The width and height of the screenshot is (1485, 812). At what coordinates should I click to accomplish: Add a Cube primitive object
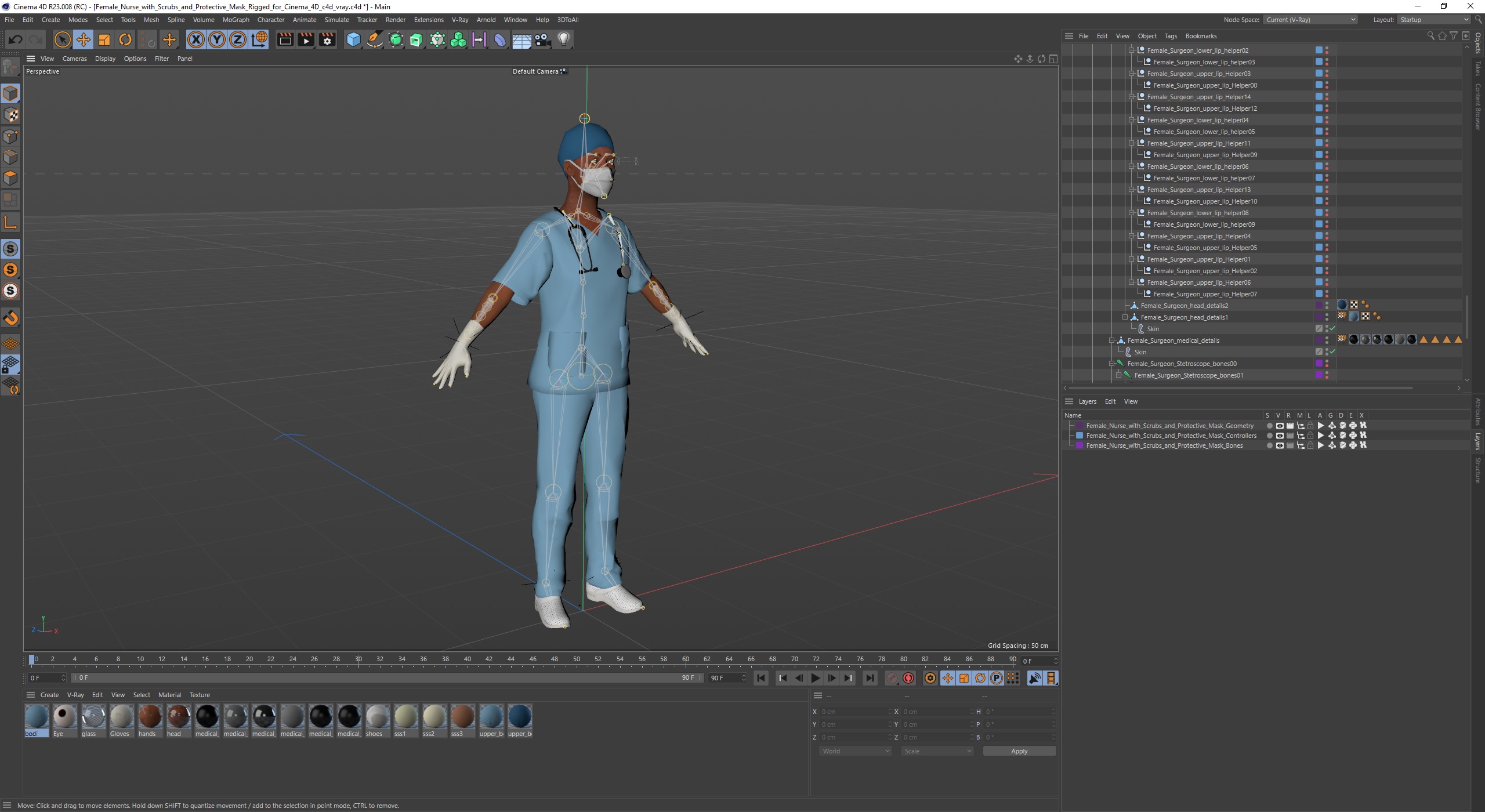353,39
